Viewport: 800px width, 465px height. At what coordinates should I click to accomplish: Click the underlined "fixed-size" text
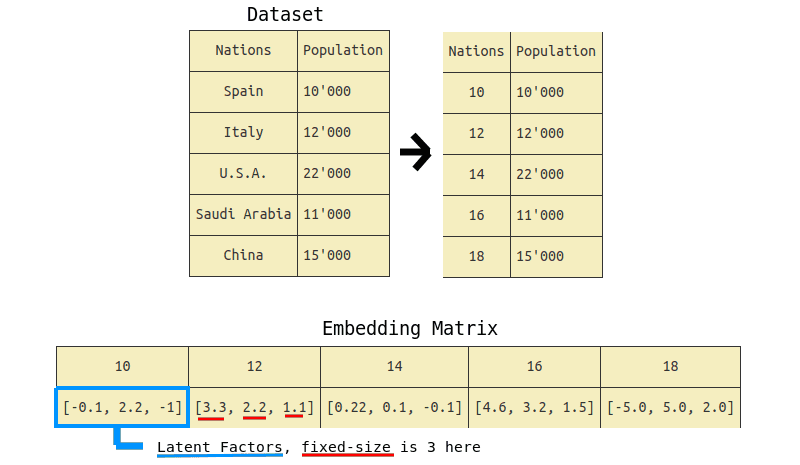[x=346, y=447]
